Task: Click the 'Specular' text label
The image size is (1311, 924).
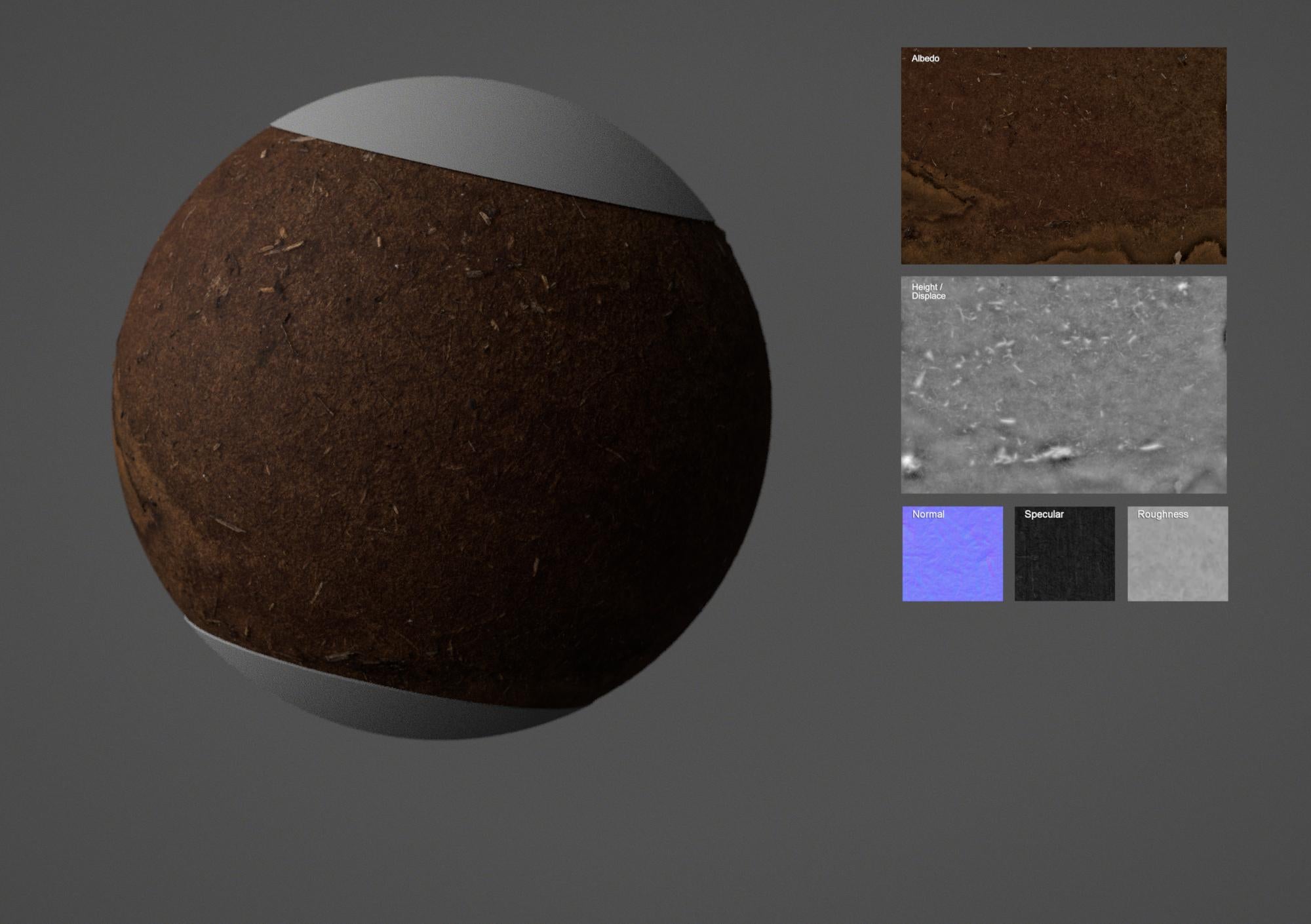Action: pyautogui.click(x=1044, y=514)
